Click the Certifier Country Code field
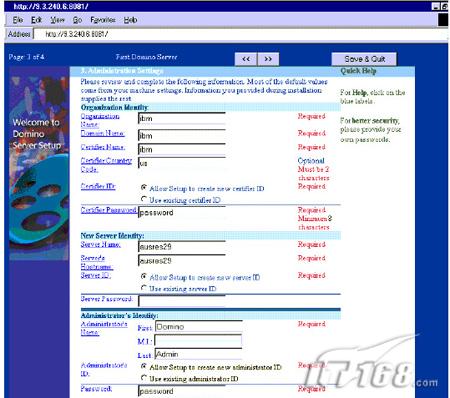450x398 pixels. (x=182, y=163)
